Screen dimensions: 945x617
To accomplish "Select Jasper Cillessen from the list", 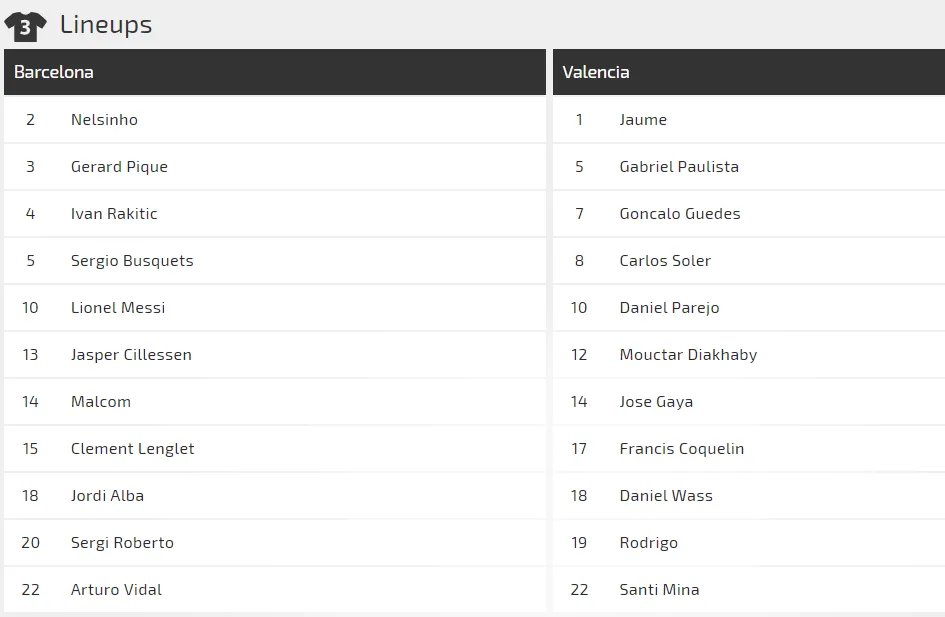I will (x=131, y=355).
